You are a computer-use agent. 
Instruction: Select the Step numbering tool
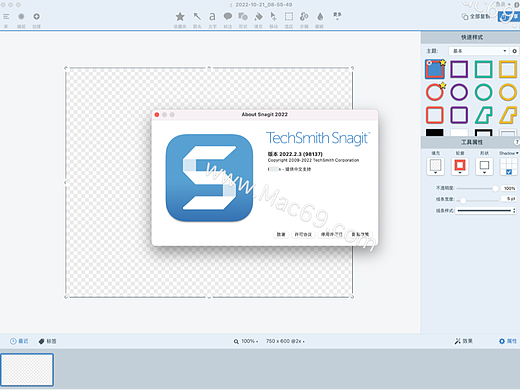(304, 16)
